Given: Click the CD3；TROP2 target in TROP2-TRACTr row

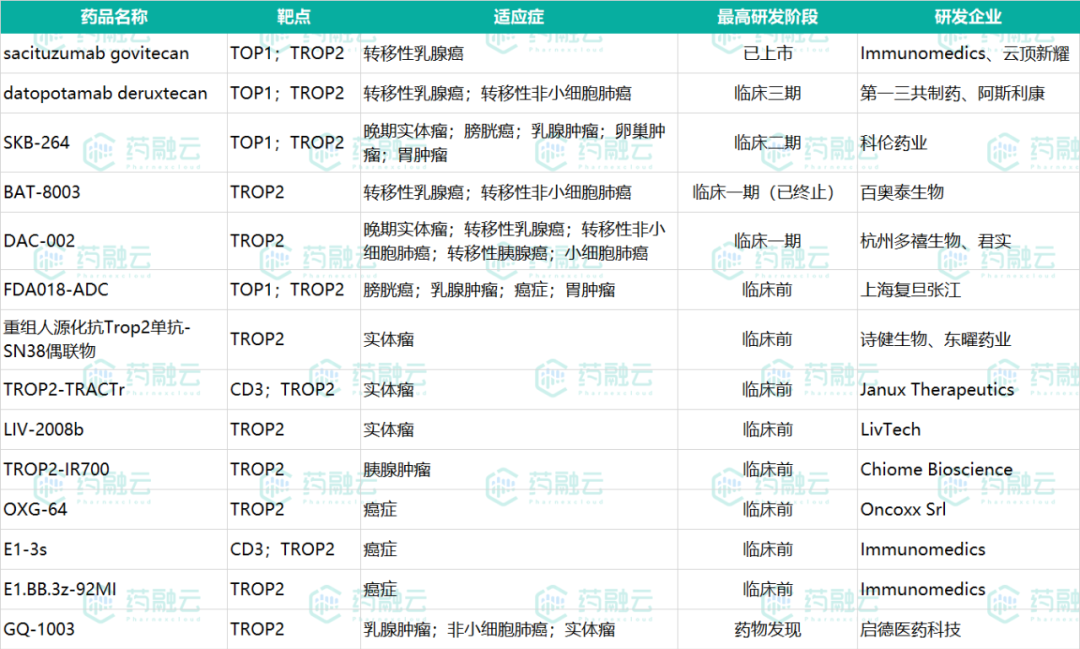Looking at the screenshot, I should click(293, 390).
